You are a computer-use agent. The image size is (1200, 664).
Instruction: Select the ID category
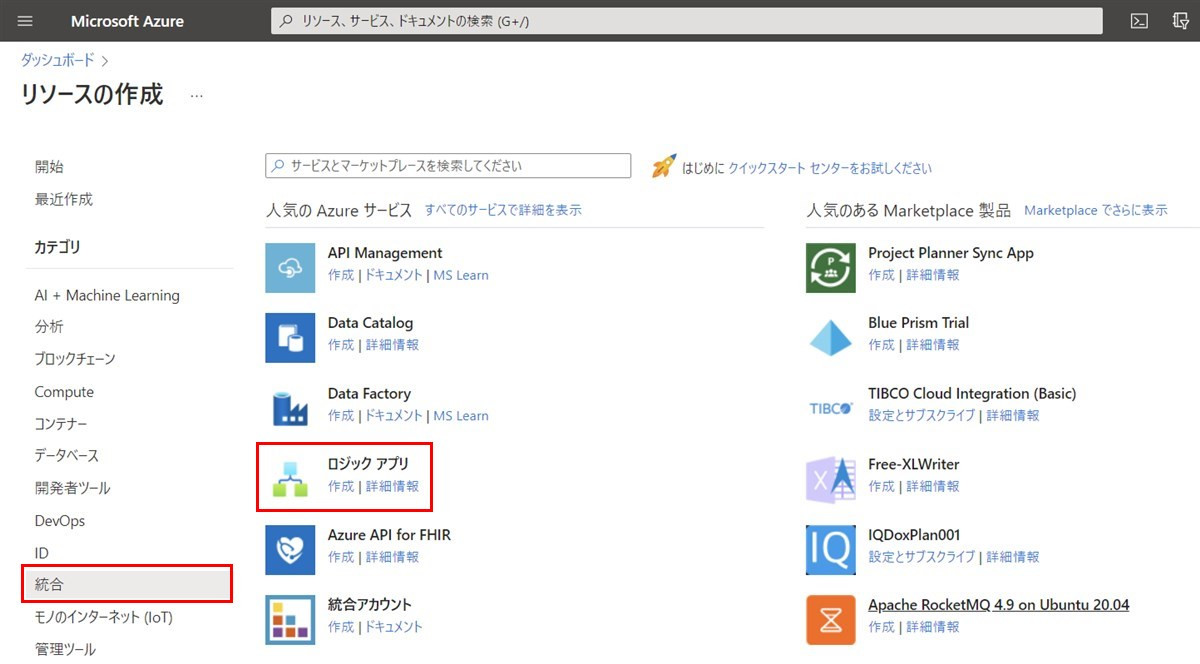point(42,553)
